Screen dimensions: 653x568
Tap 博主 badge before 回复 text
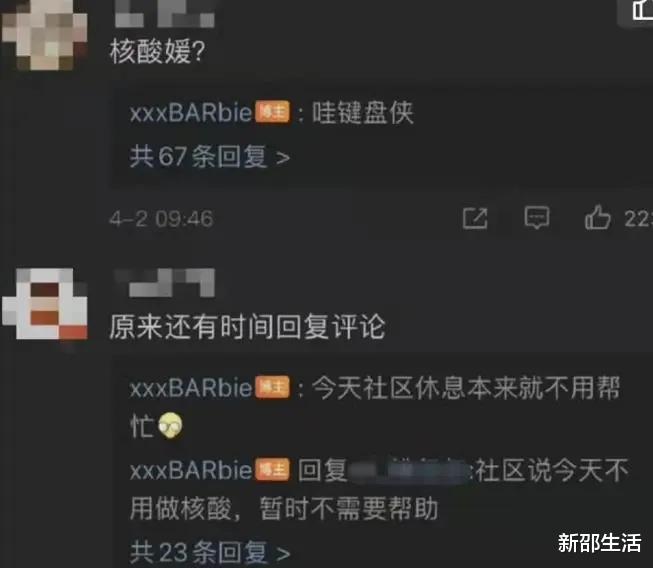pyautogui.click(x=272, y=470)
